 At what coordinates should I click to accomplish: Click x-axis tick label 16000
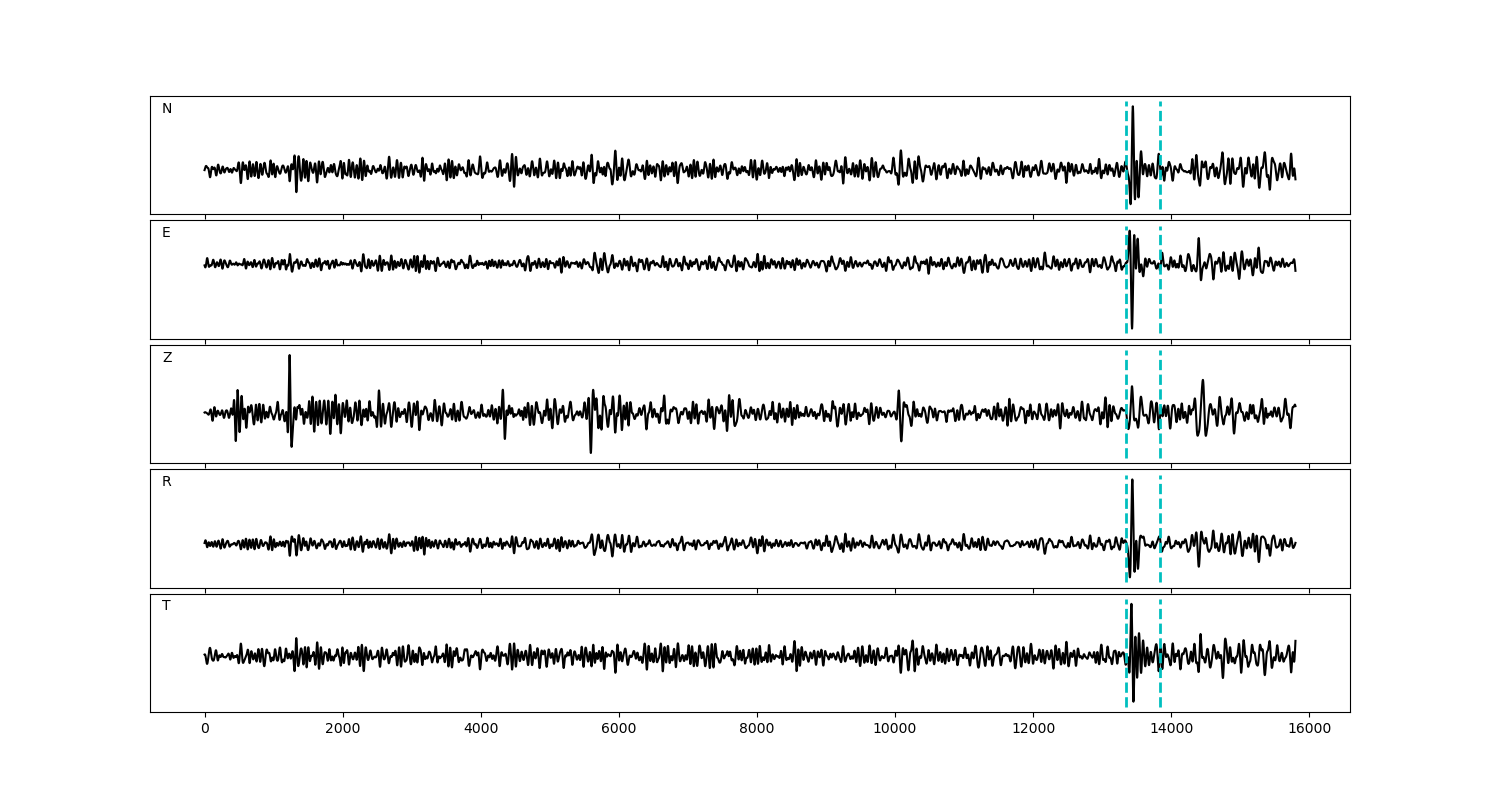coord(1309,730)
